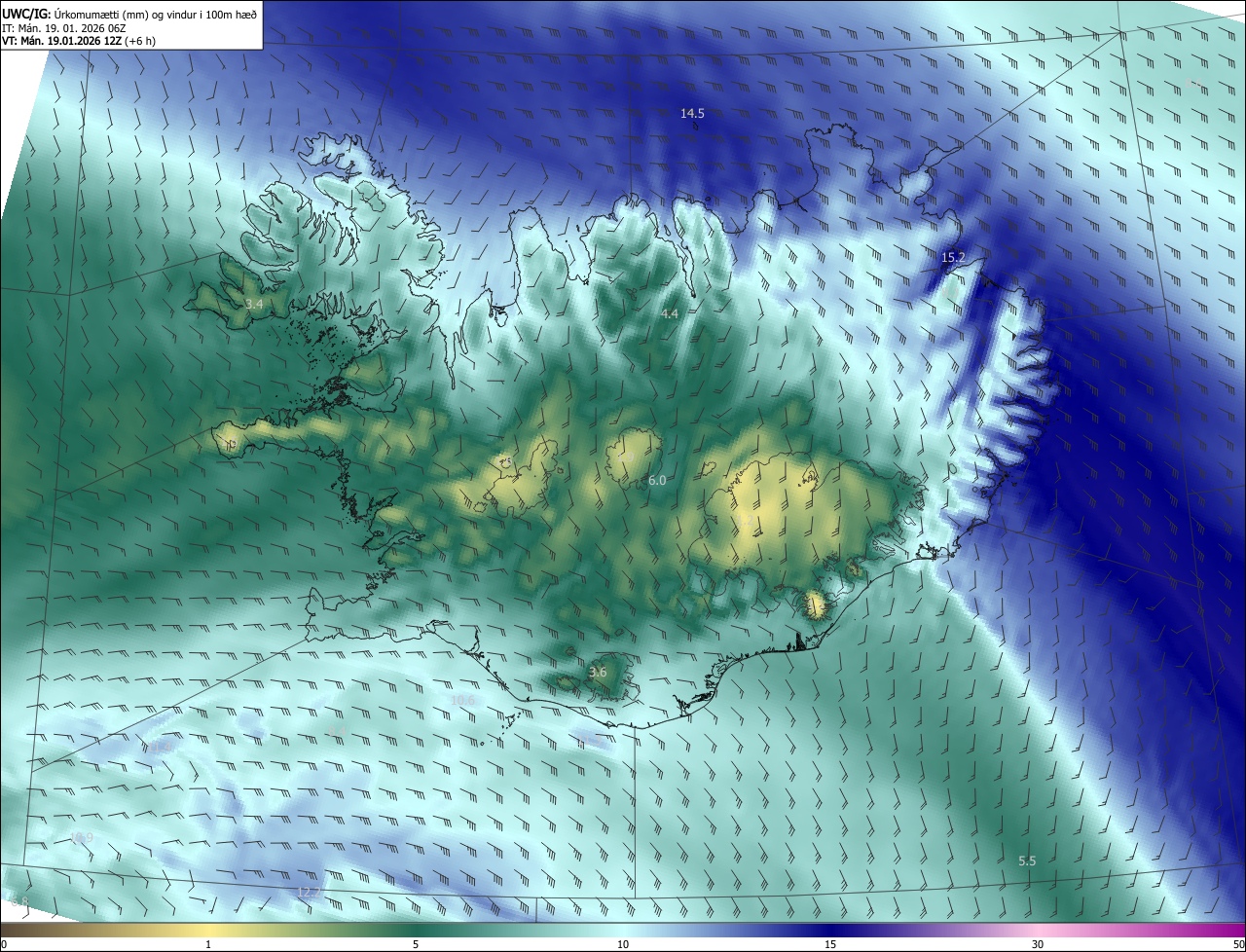Click the 4.4 value label in north Iceland
Viewport: 1246px width, 952px height.
point(670,313)
